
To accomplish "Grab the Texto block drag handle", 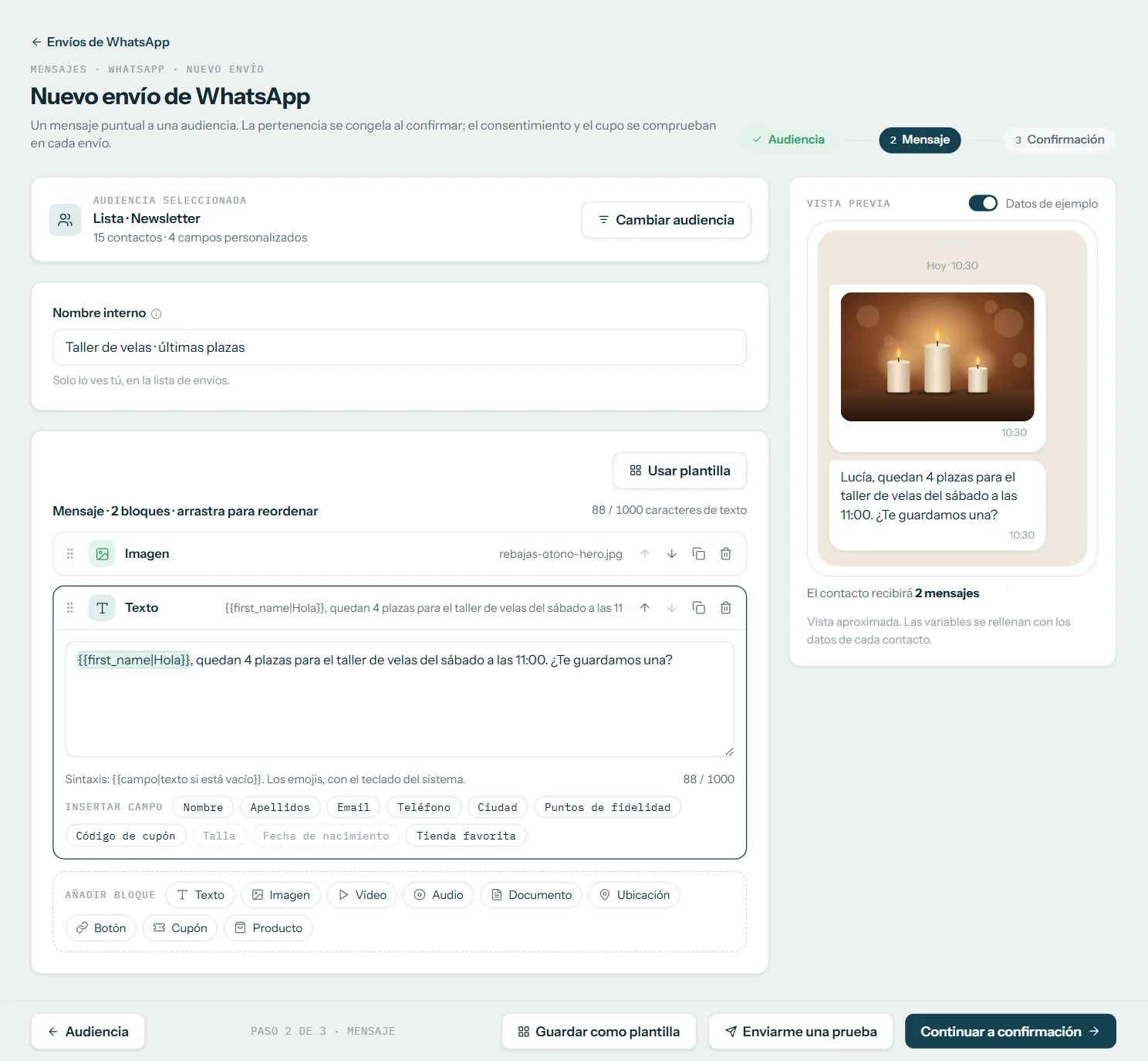I will tap(70, 608).
